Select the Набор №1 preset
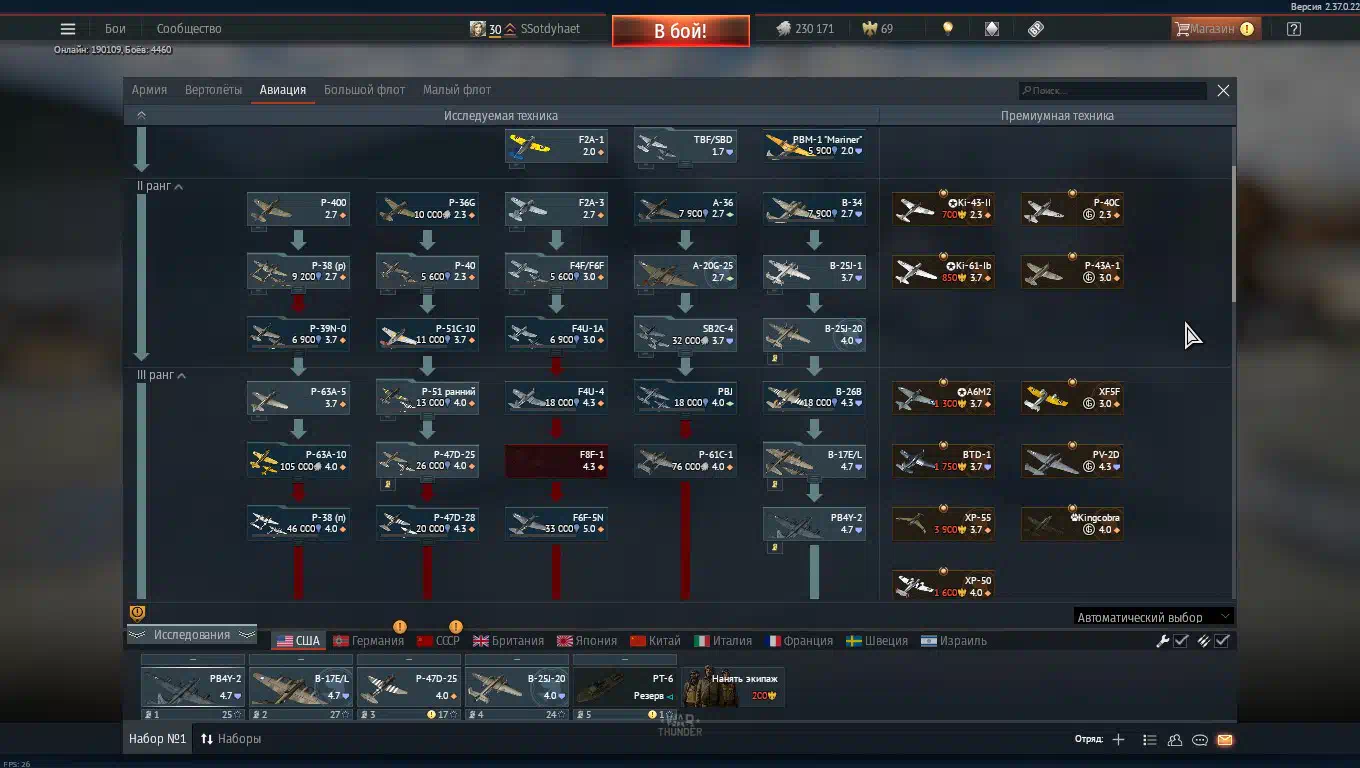Screen dimensions: 1360x768 pos(158,739)
